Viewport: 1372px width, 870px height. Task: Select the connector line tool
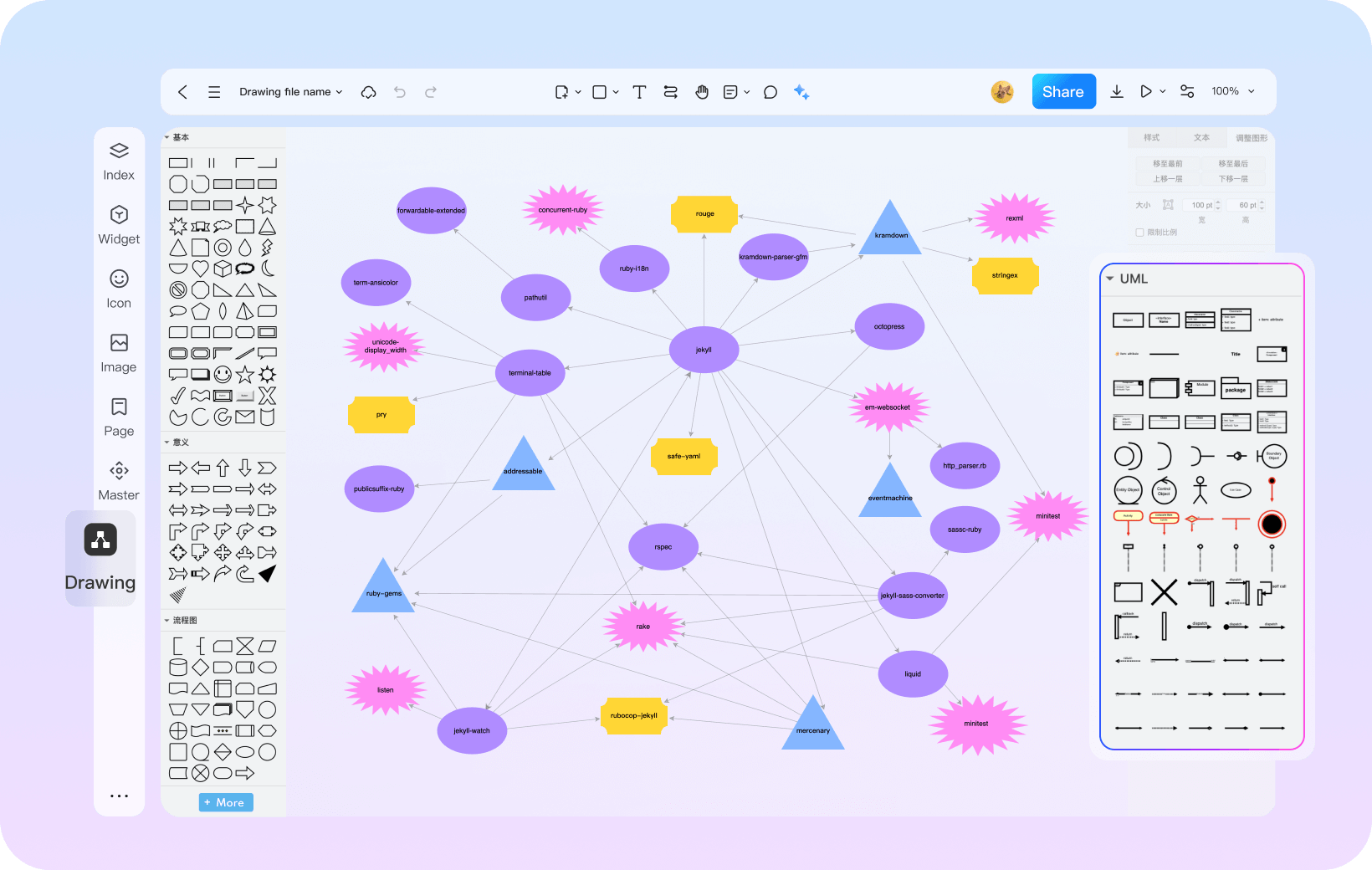coord(670,92)
